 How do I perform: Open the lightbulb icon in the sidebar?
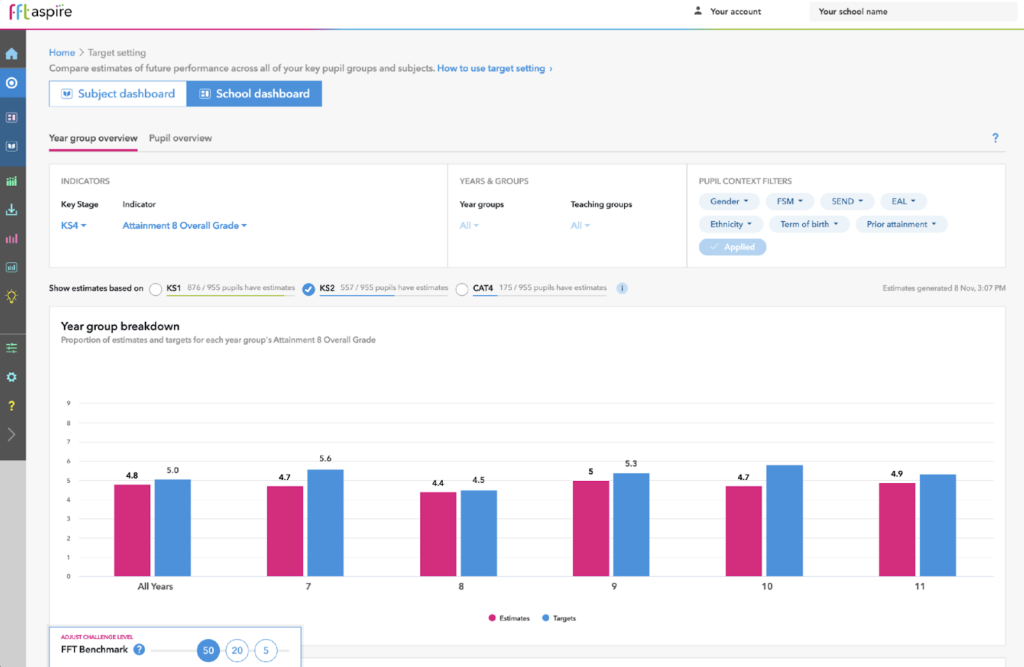point(12,296)
